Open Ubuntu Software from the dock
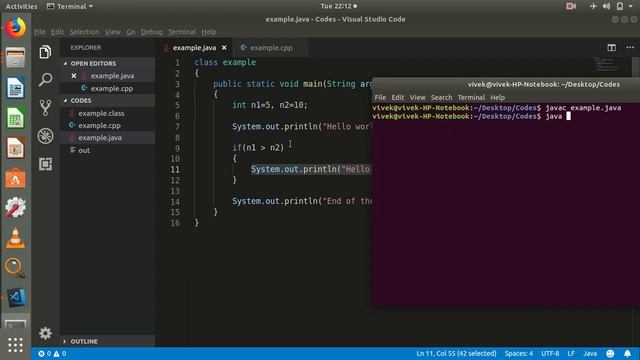Image resolution: width=640 pixels, height=360 pixels. [15, 178]
